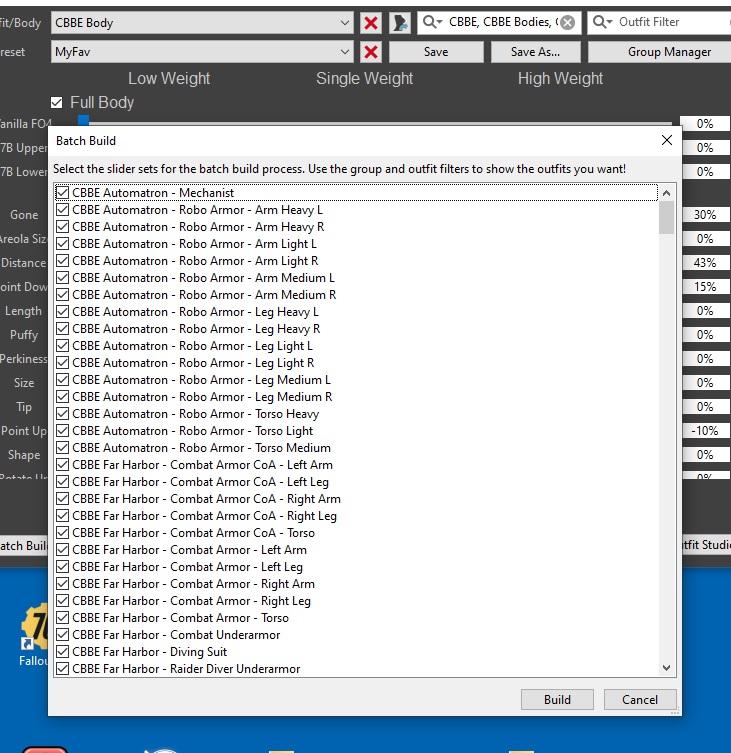Click the list scrollbar down arrow
The width and height of the screenshot is (731, 753).
click(x=667, y=668)
